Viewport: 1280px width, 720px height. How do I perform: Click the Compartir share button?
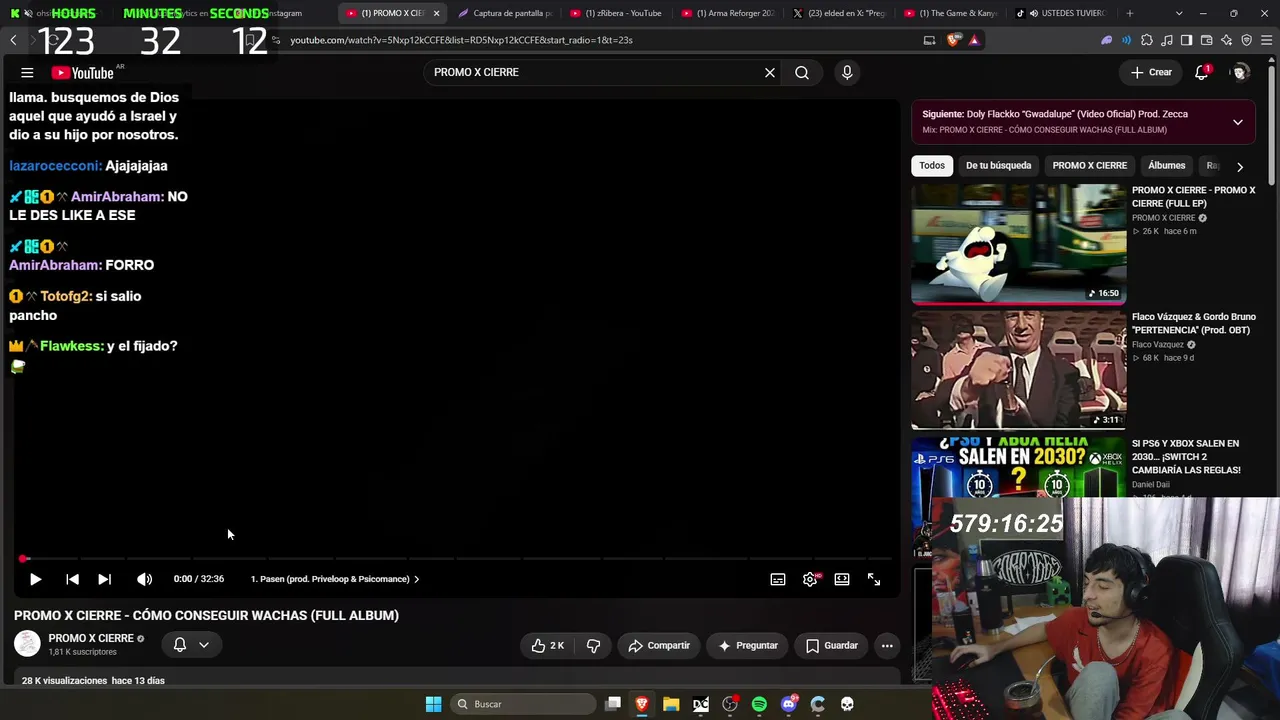tap(659, 646)
